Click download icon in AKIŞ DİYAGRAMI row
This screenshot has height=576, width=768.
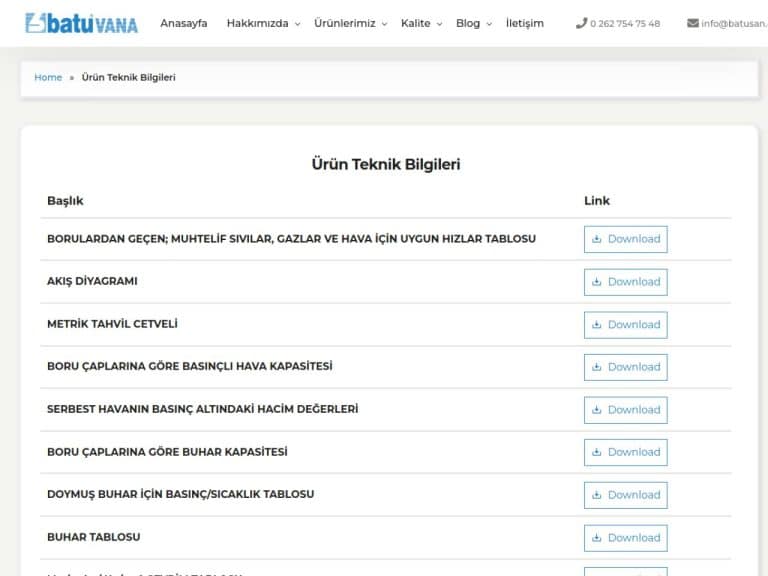click(597, 282)
